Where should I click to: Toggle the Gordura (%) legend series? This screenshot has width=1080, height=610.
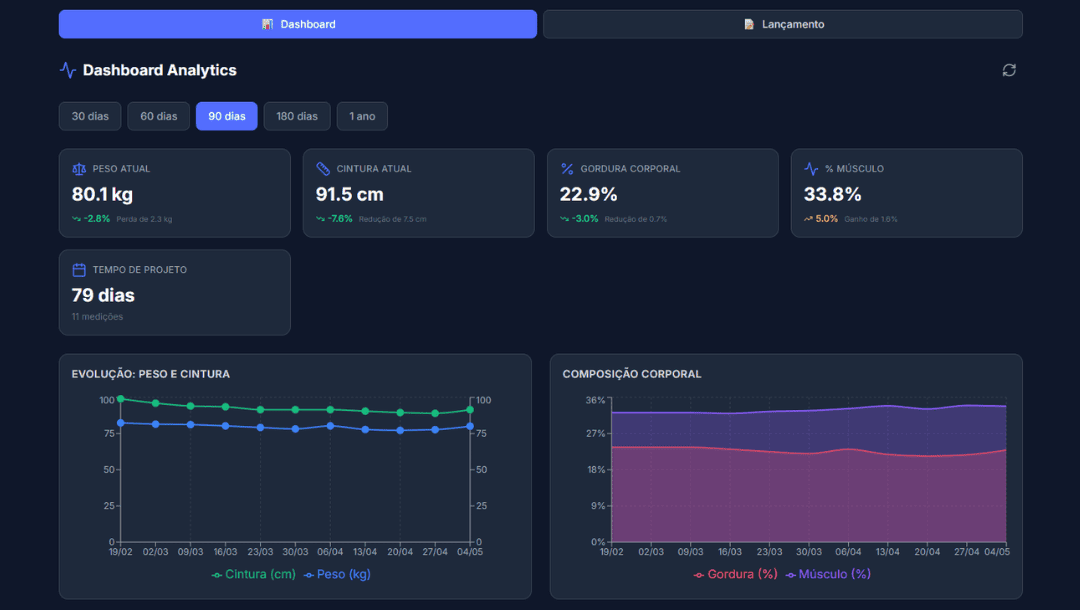point(736,574)
